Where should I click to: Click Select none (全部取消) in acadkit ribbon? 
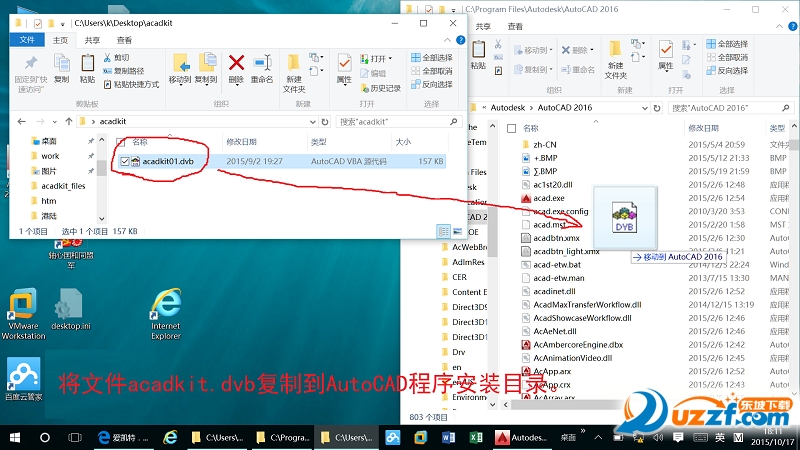coord(432,70)
